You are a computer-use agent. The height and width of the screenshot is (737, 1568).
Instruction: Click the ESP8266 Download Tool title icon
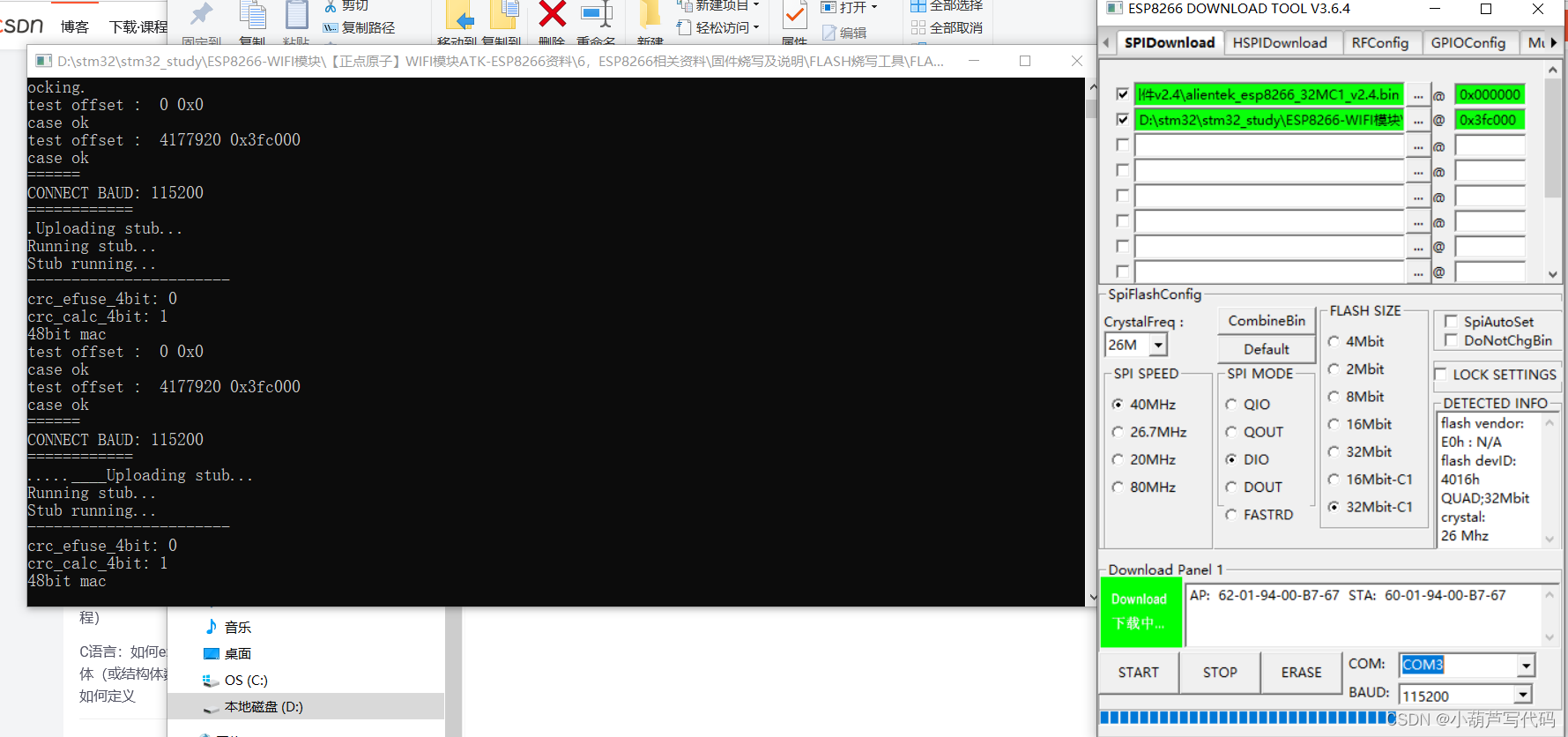click(1114, 9)
